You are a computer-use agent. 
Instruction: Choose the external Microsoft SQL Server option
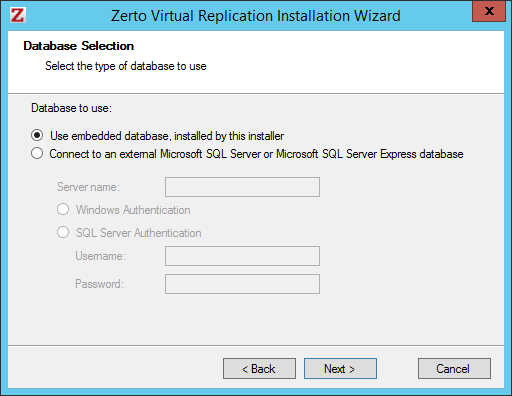click(x=37, y=154)
